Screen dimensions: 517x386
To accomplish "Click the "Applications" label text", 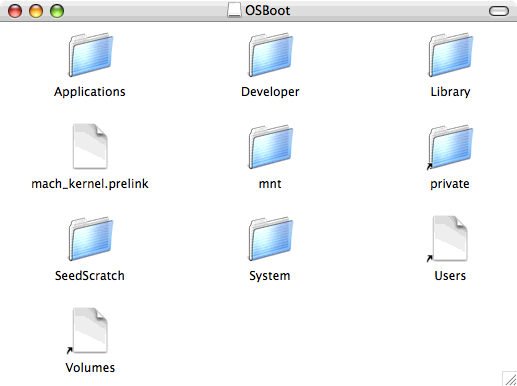I will point(90,92).
